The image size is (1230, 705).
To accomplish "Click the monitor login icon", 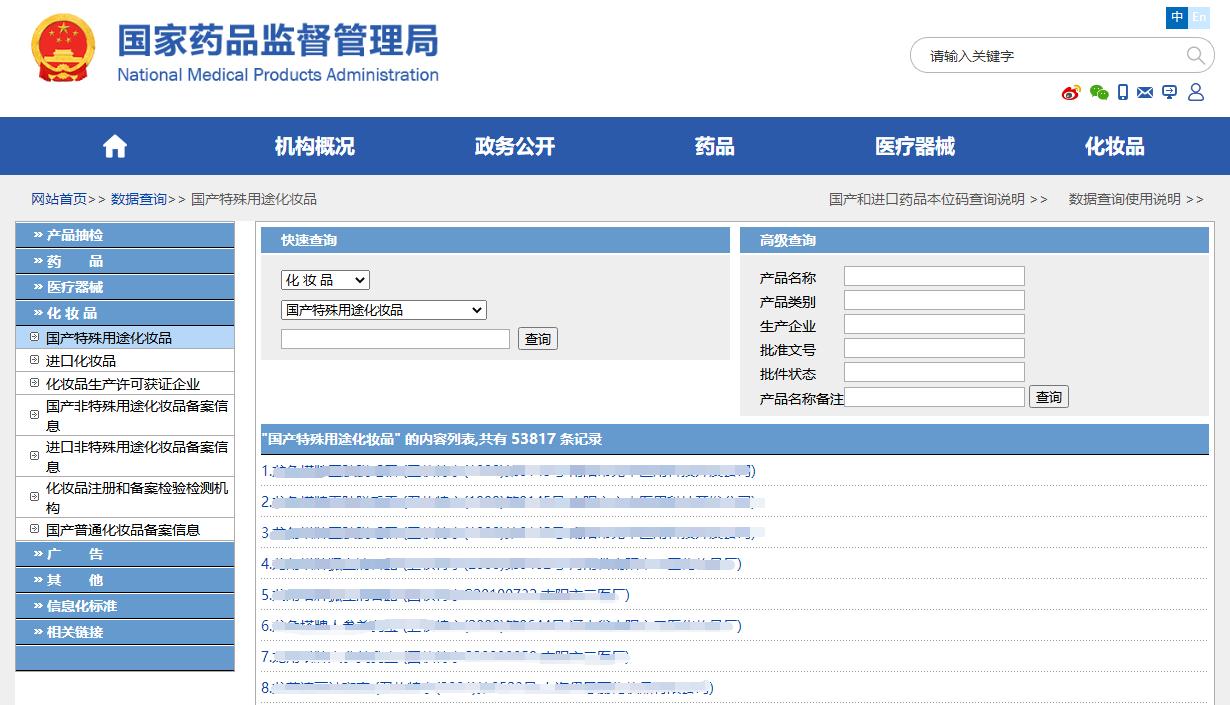I will point(1169,93).
